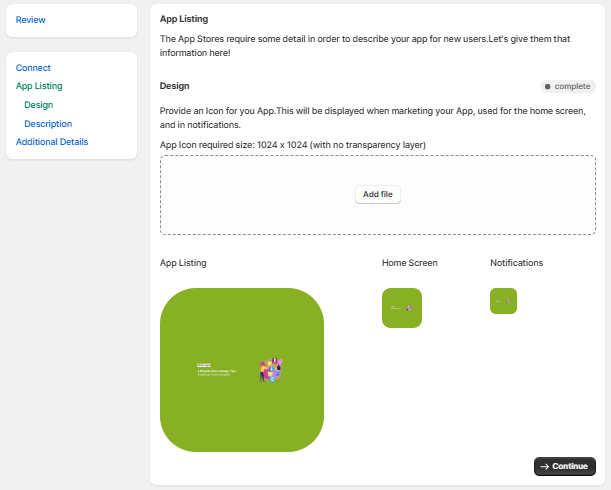Click the 'Design' section heading

175,86
